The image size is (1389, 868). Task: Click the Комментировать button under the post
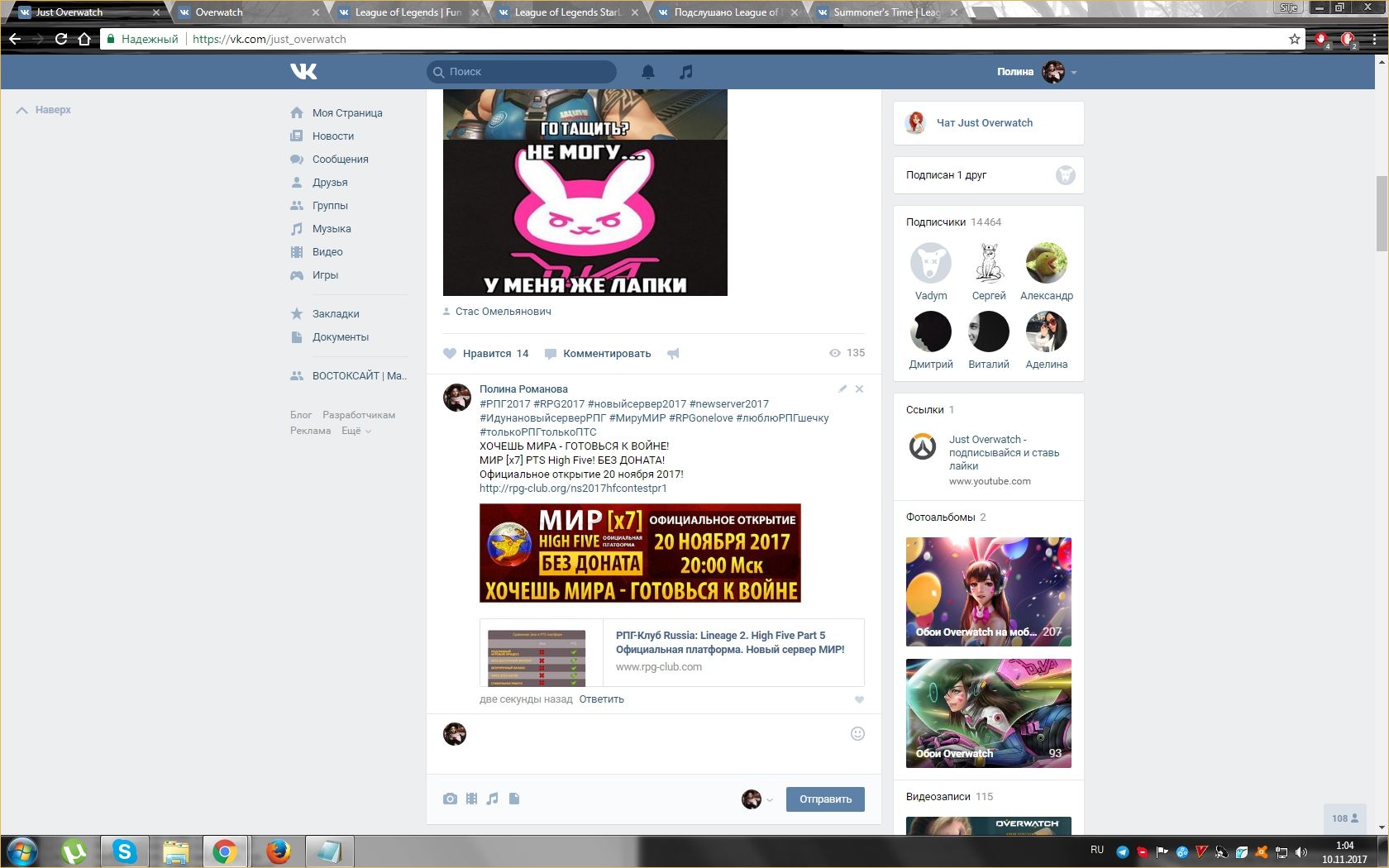pyautogui.click(x=598, y=354)
